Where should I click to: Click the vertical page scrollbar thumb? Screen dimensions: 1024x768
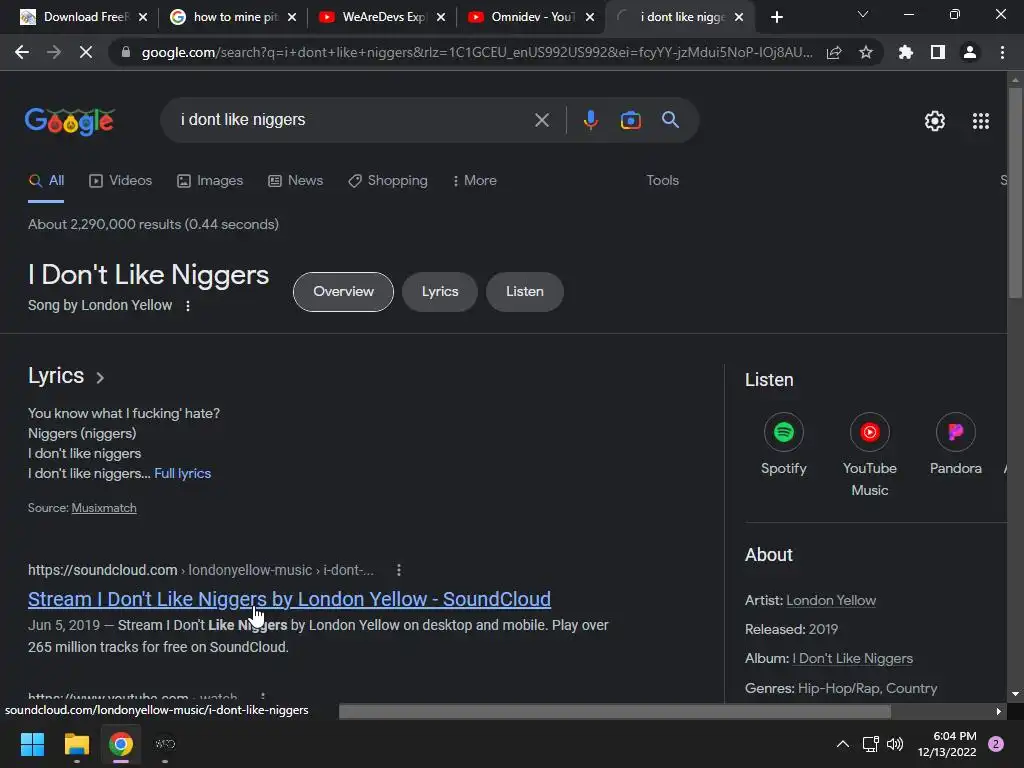[x=1015, y=193]
